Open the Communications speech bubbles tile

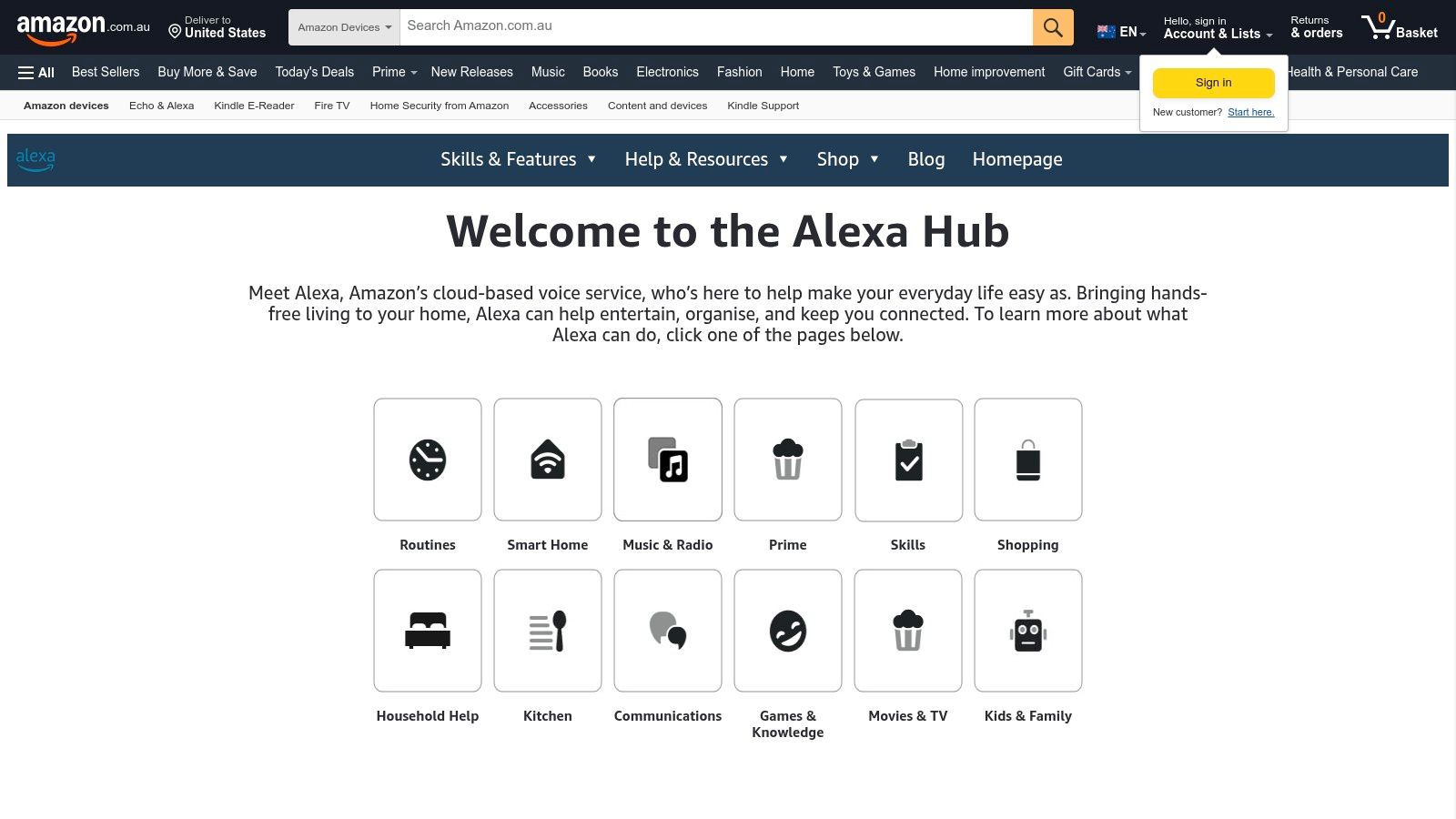coord(668,631)
